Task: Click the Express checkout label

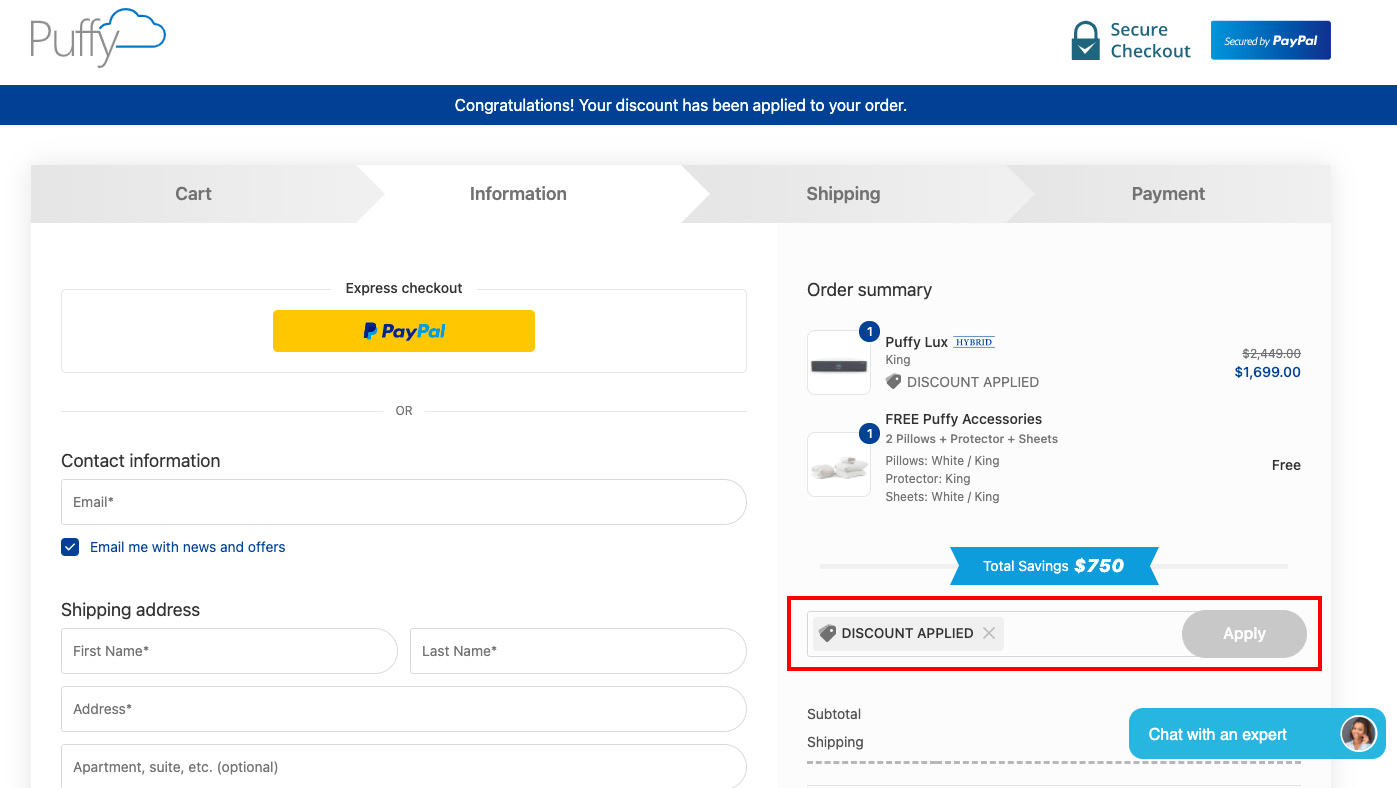Action: point(404,288)
